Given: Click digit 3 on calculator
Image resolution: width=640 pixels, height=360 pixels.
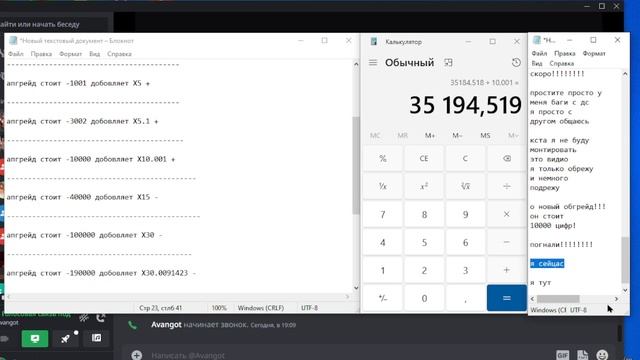Looking at the screenshot, I should 465,270.
